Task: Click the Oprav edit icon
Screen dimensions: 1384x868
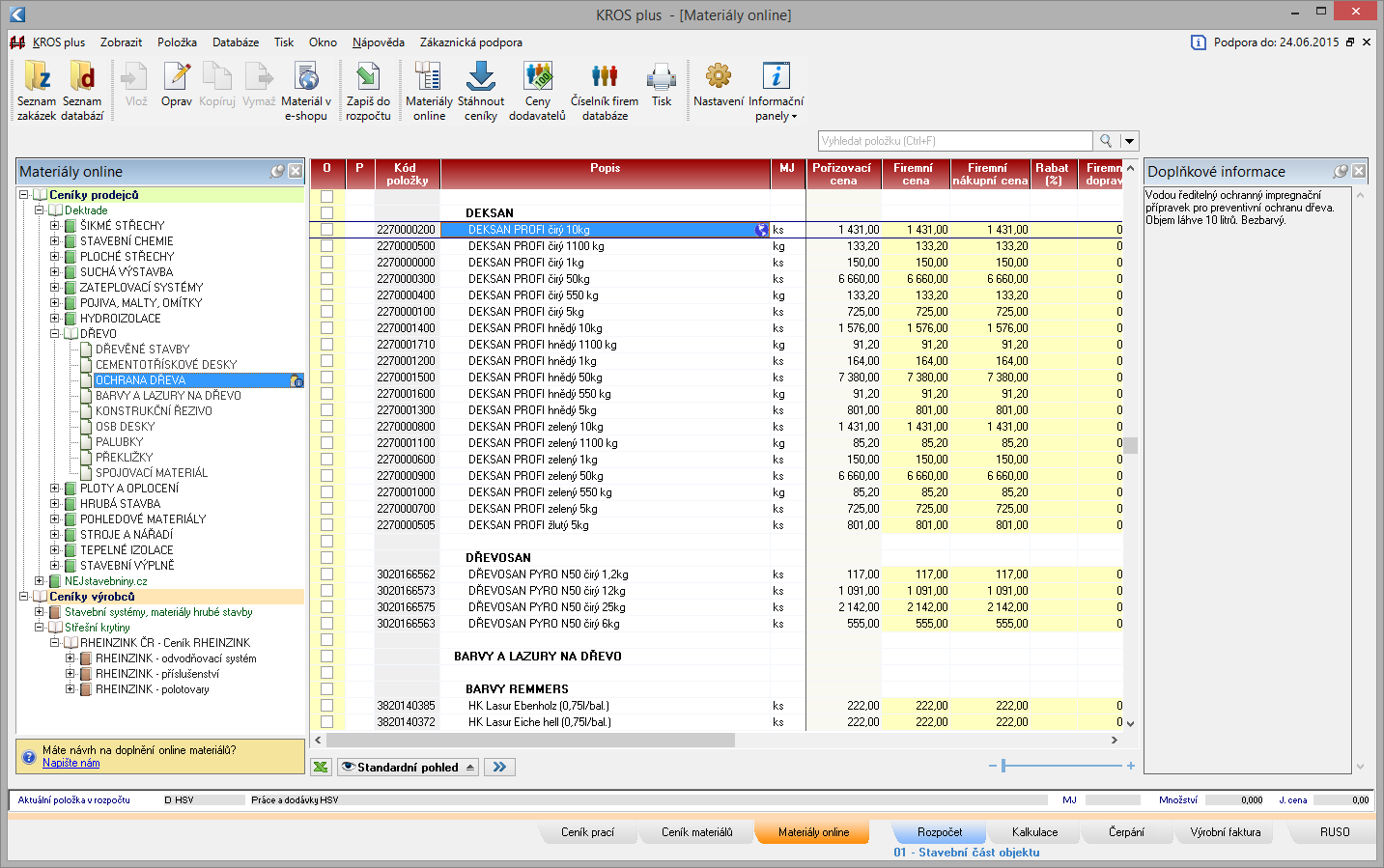Action: coord(177,84)
